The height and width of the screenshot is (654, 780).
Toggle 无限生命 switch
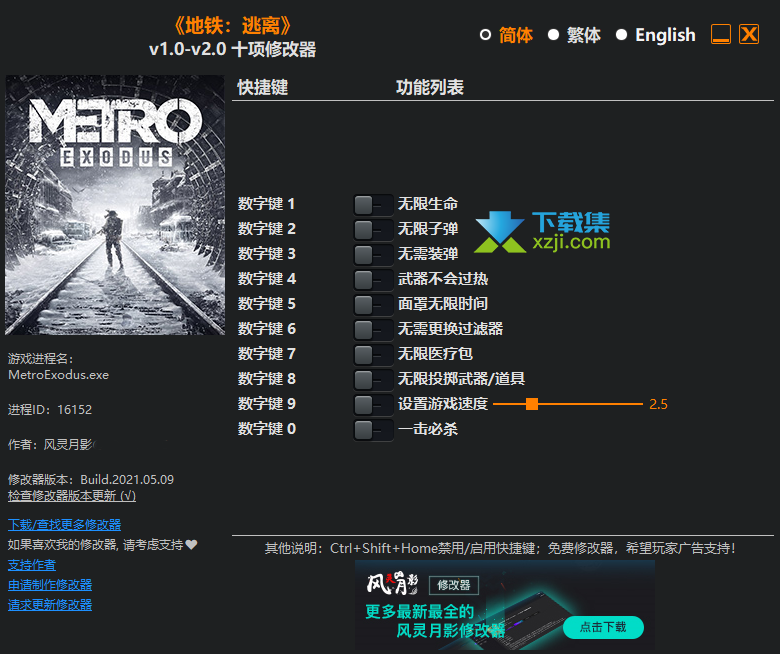pos(373,204)
